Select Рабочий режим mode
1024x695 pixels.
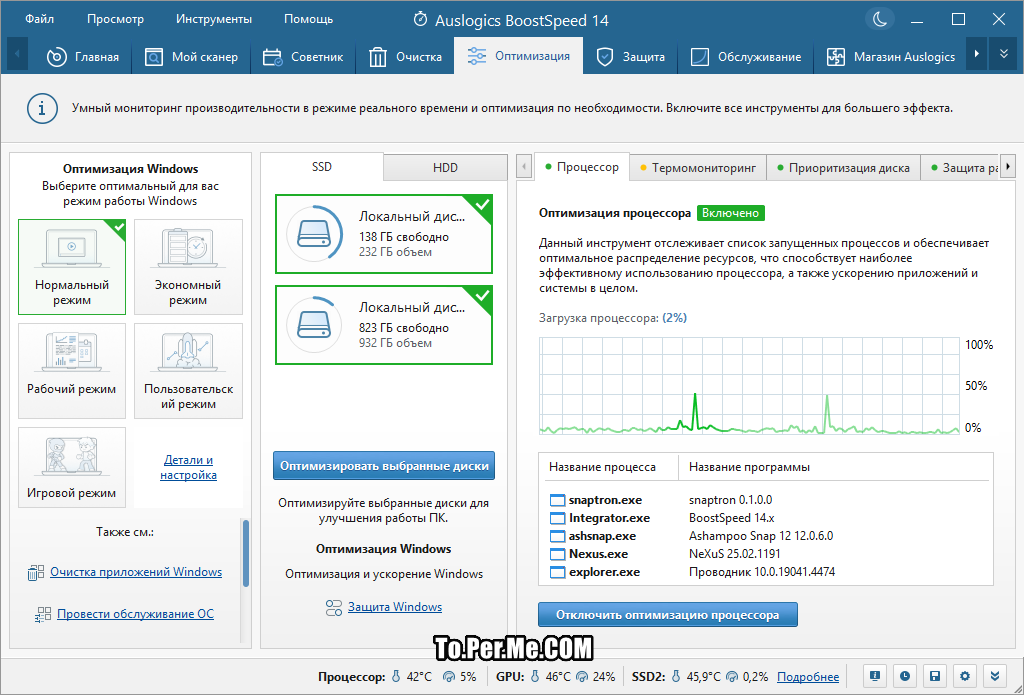coord(72,370)
